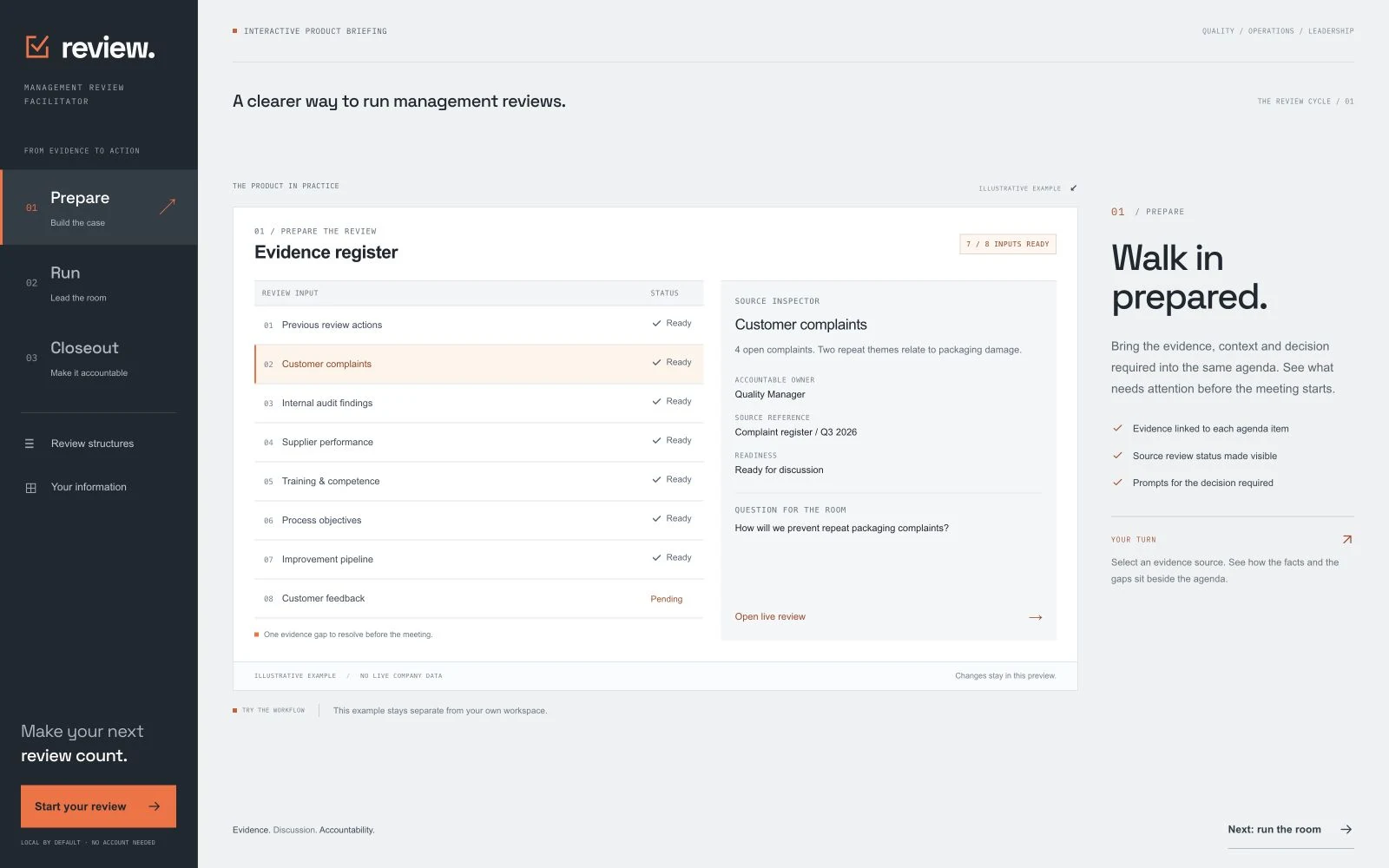Click the Review Input column header
Viewport: 1389px width, 868px height.
(x=290, y=293)
